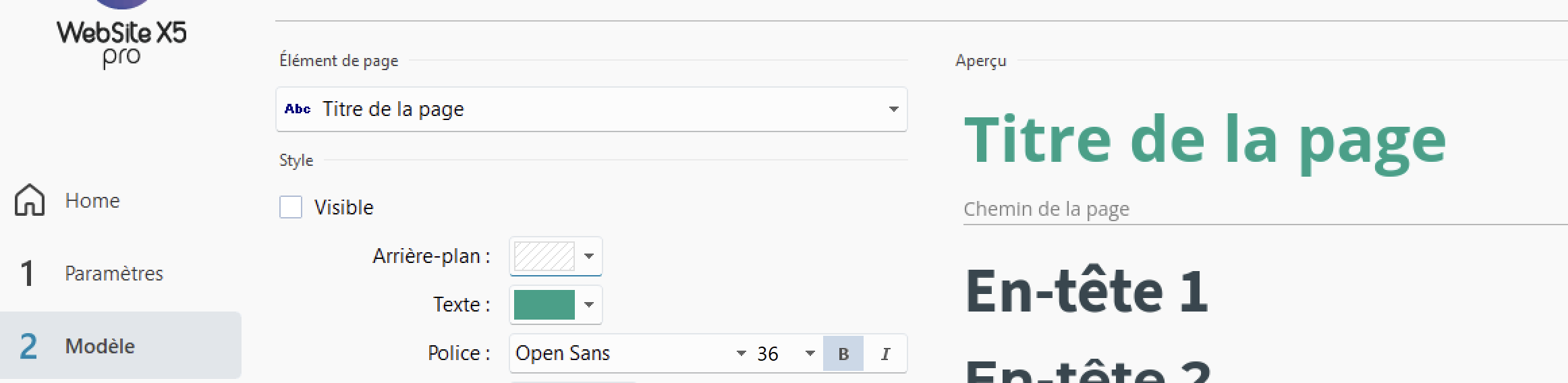Open the Open Sans font family dropdown
The image size is (1568, 383).
click(x=630, y=353)
